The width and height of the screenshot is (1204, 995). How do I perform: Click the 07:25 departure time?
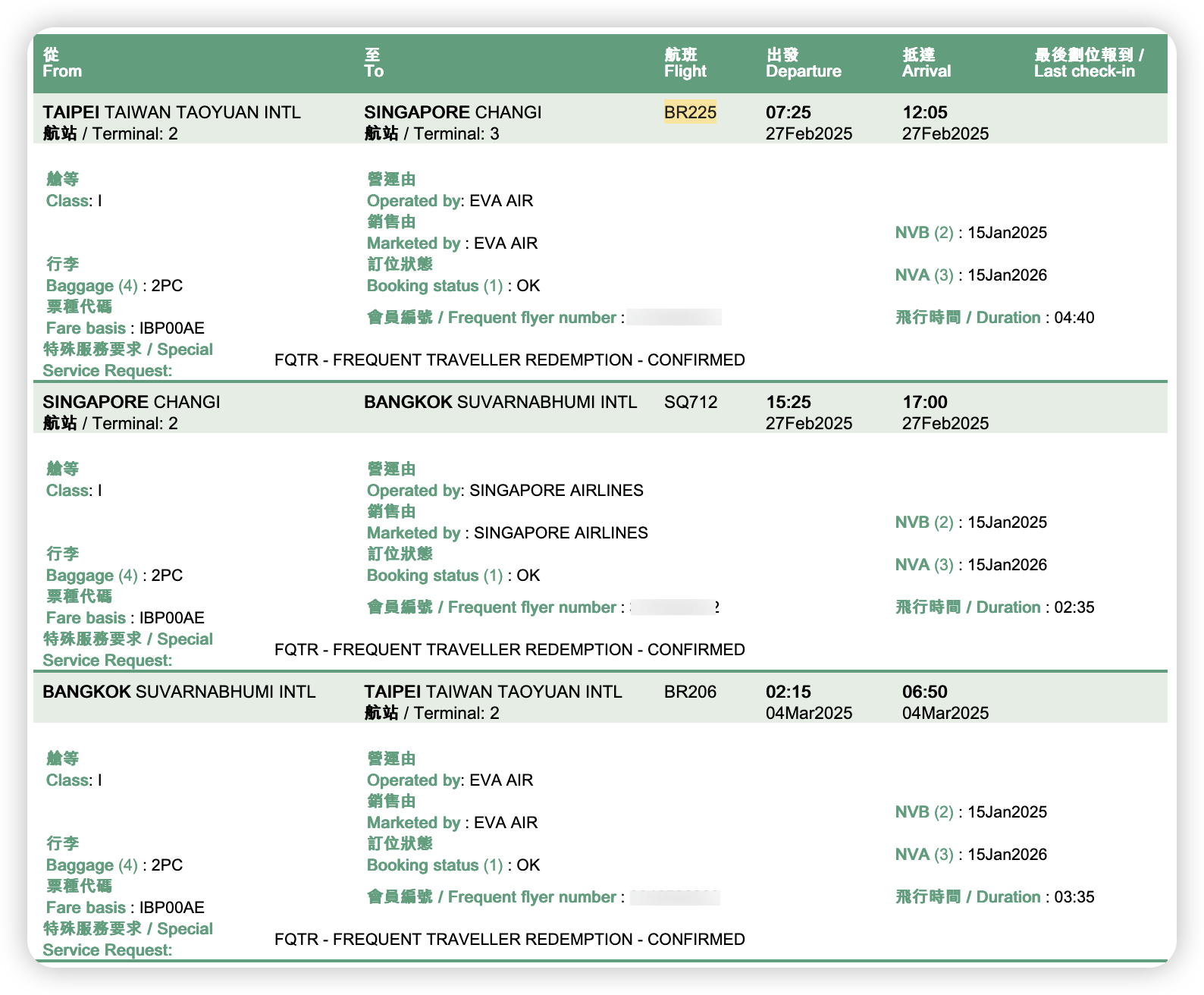pos(788,112)
